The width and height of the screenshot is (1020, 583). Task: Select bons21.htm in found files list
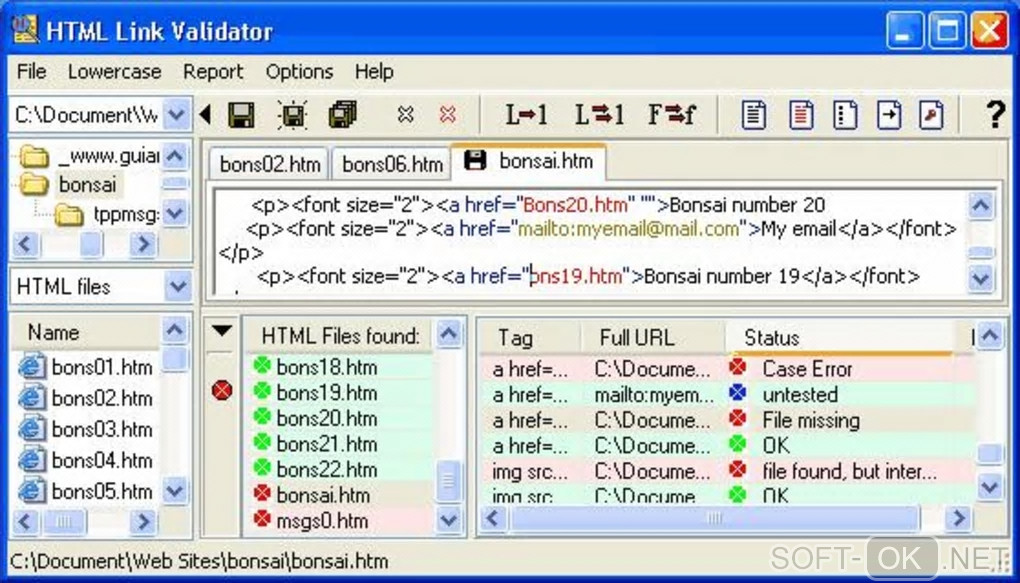tap(339, 444)
